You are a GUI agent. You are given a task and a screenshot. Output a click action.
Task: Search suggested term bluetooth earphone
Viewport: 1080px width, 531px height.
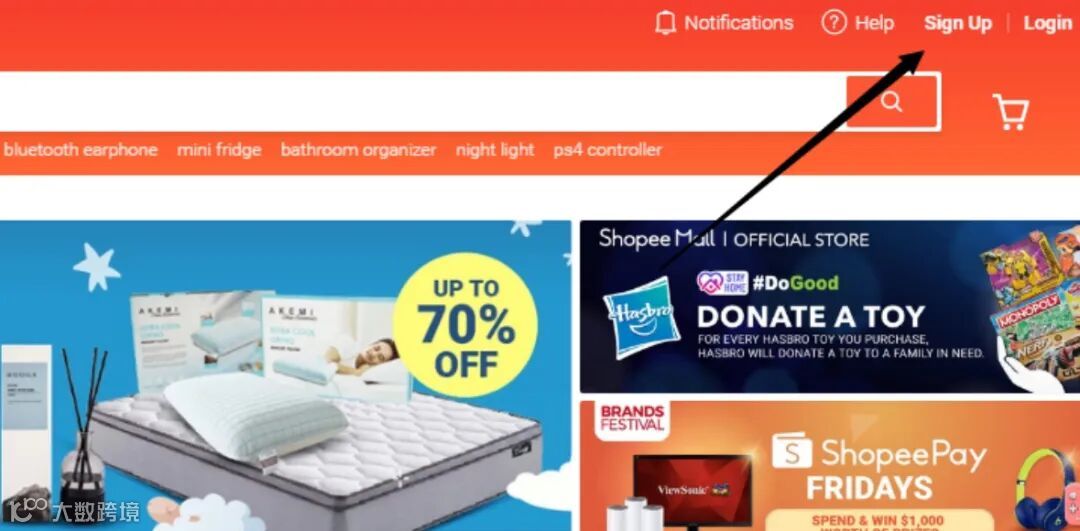[x=81, y=150]
